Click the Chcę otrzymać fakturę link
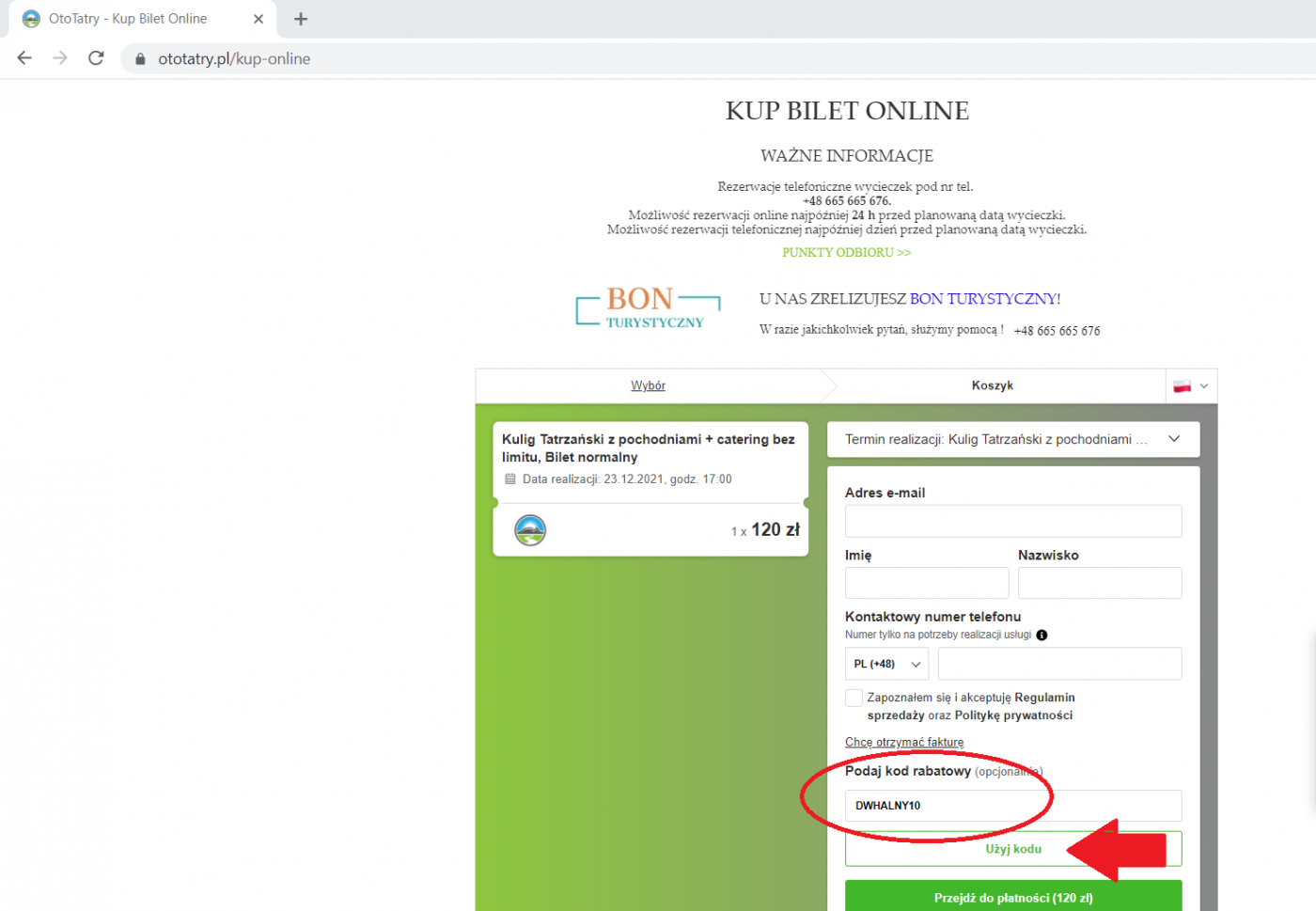The height and width of the screenshot is (911, 1316). click(903, 742)
